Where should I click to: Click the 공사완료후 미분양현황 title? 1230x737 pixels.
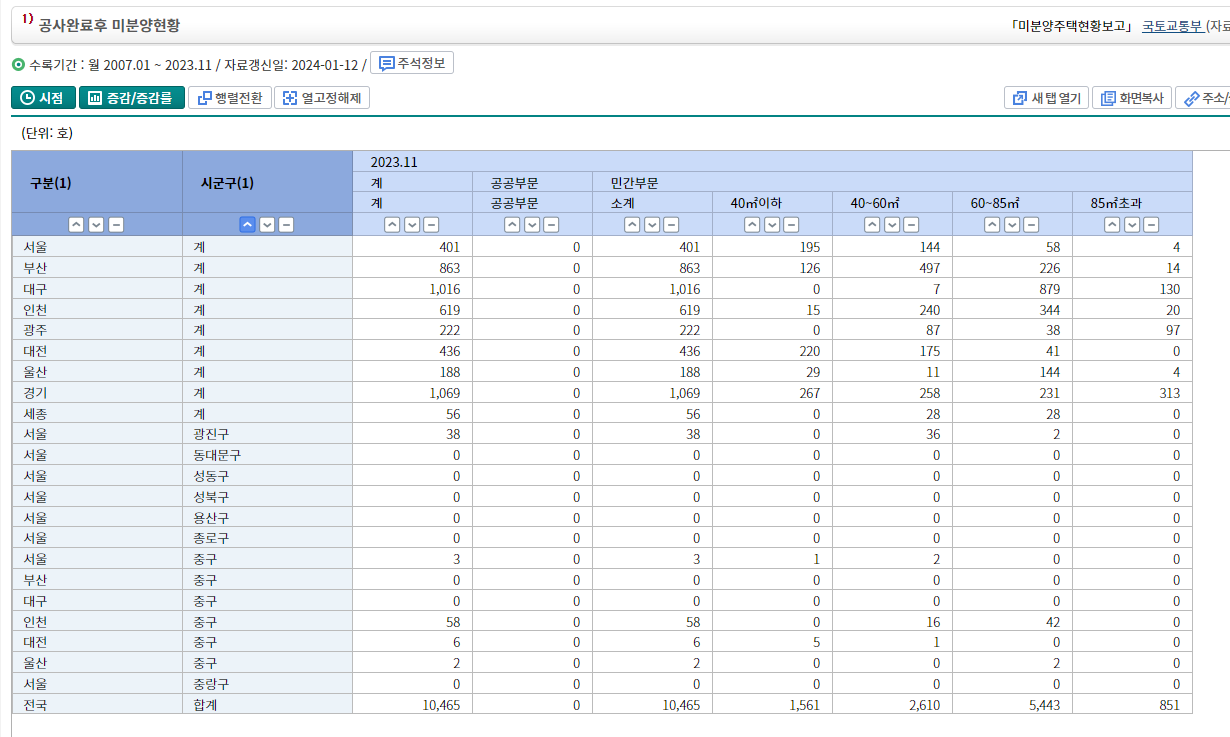pos(111,25)
